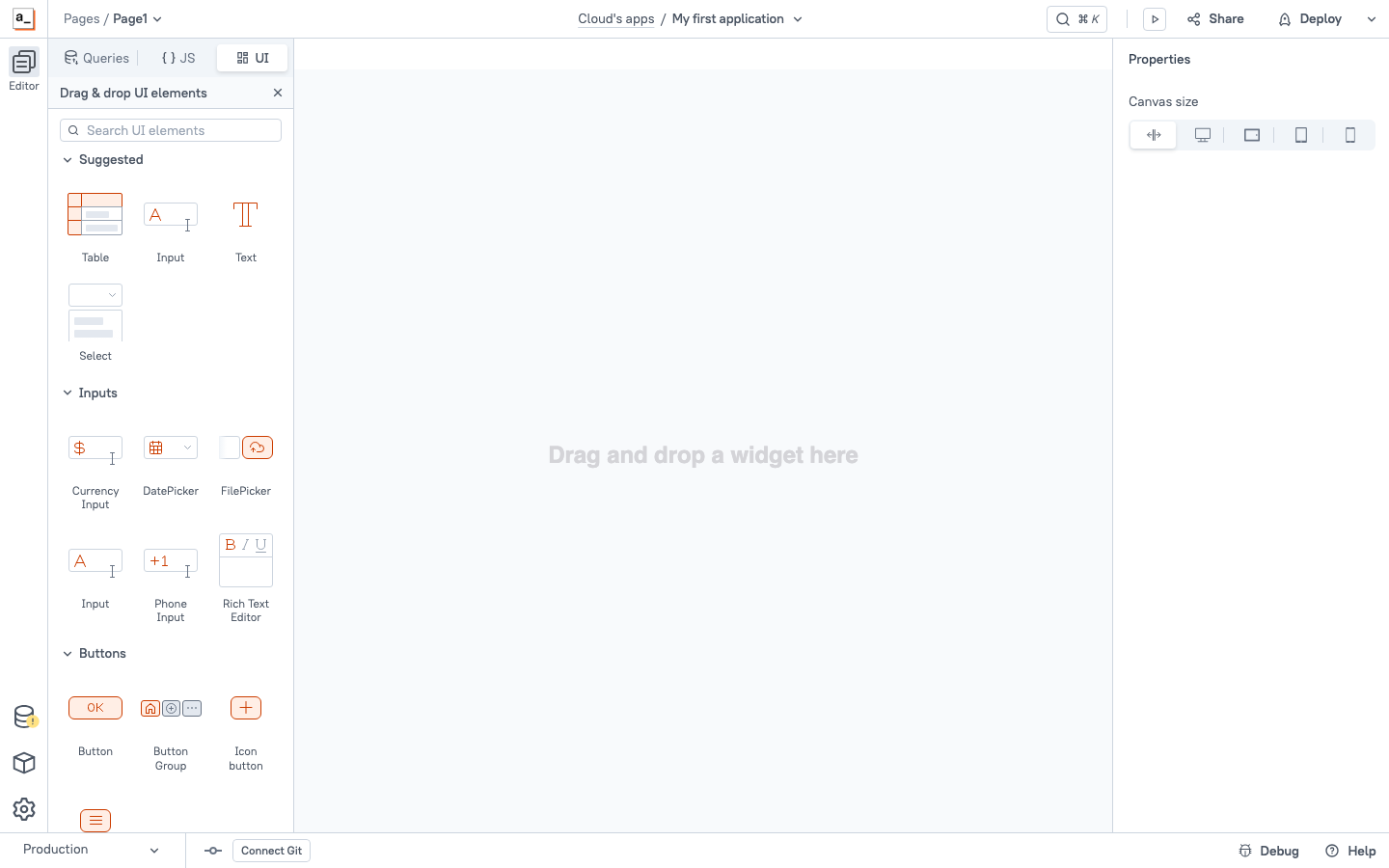Screen dimensions: 1389x868
Task: Set canvas size to tablet portrait
Action: pos(1301,135)
